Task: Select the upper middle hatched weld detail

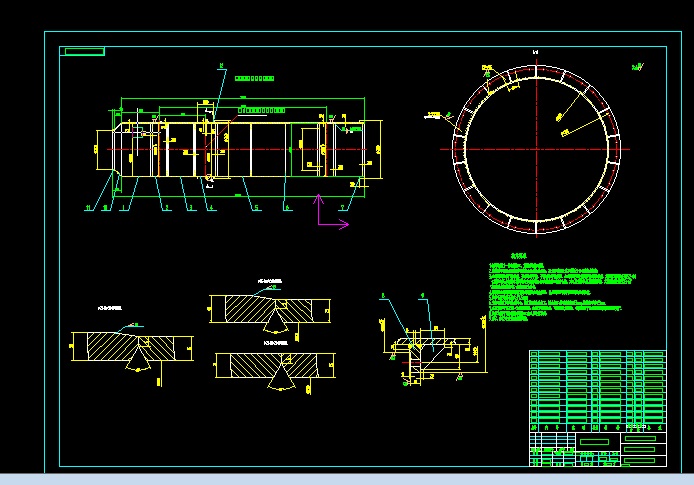Action: point(270,311)
